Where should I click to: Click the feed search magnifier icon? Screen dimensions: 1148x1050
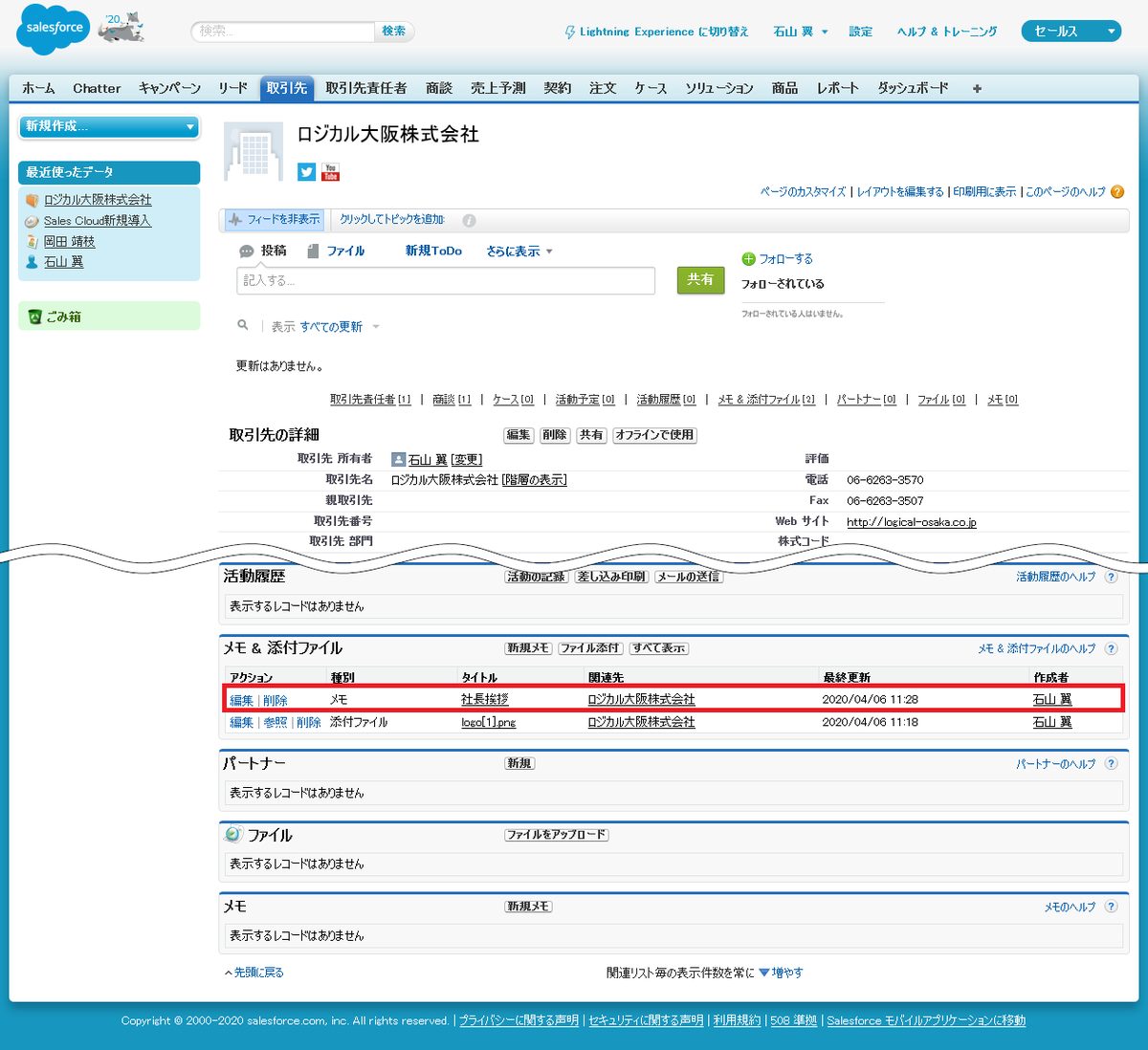(x=243, y=326)
